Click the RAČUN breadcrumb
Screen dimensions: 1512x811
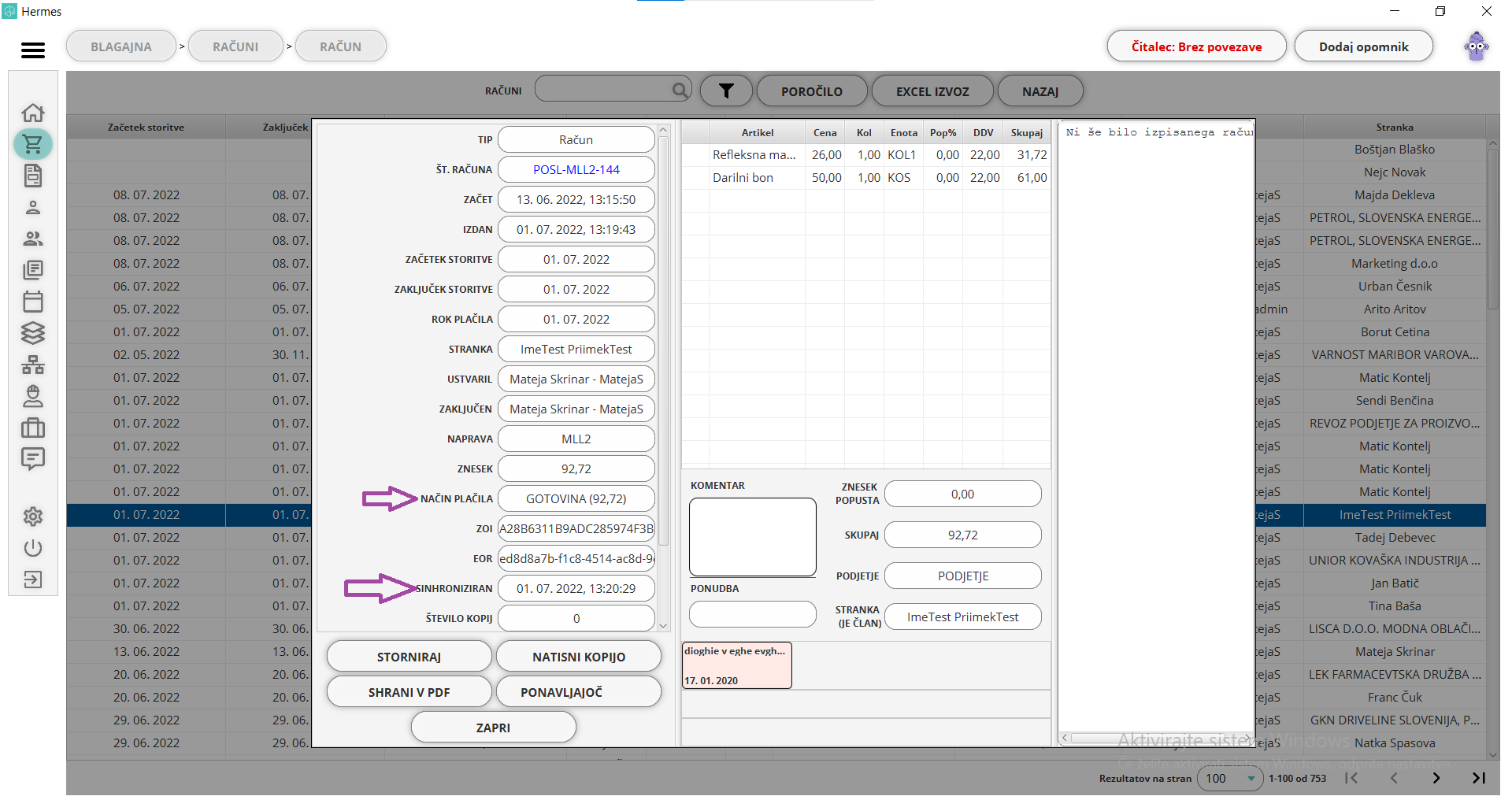[341, 46]
